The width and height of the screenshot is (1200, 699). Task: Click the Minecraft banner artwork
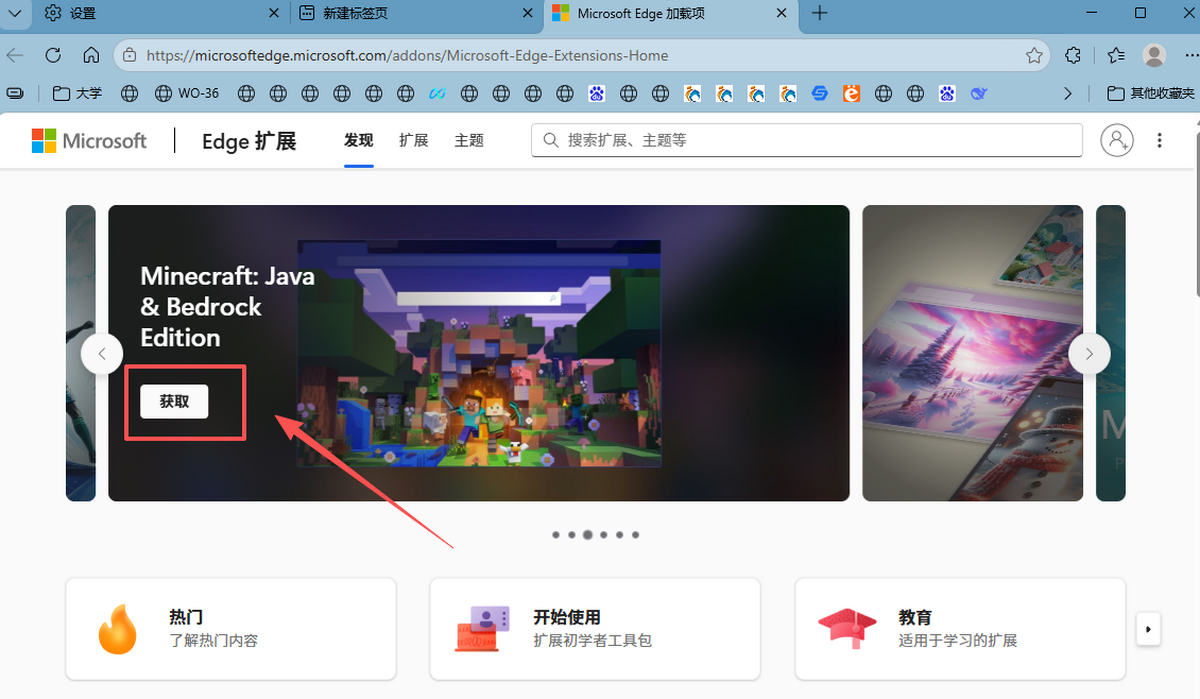479,354
